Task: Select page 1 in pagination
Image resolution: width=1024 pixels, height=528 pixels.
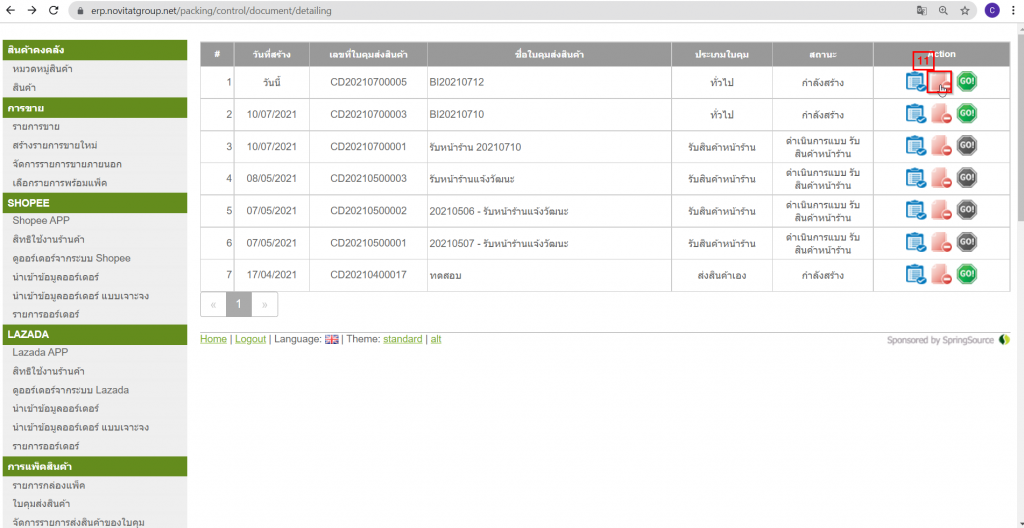Action: tap(239, 304)
